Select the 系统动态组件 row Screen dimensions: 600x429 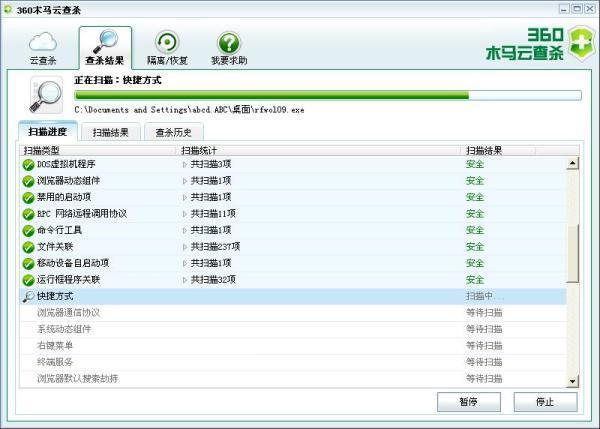click(x=293, y=329)
